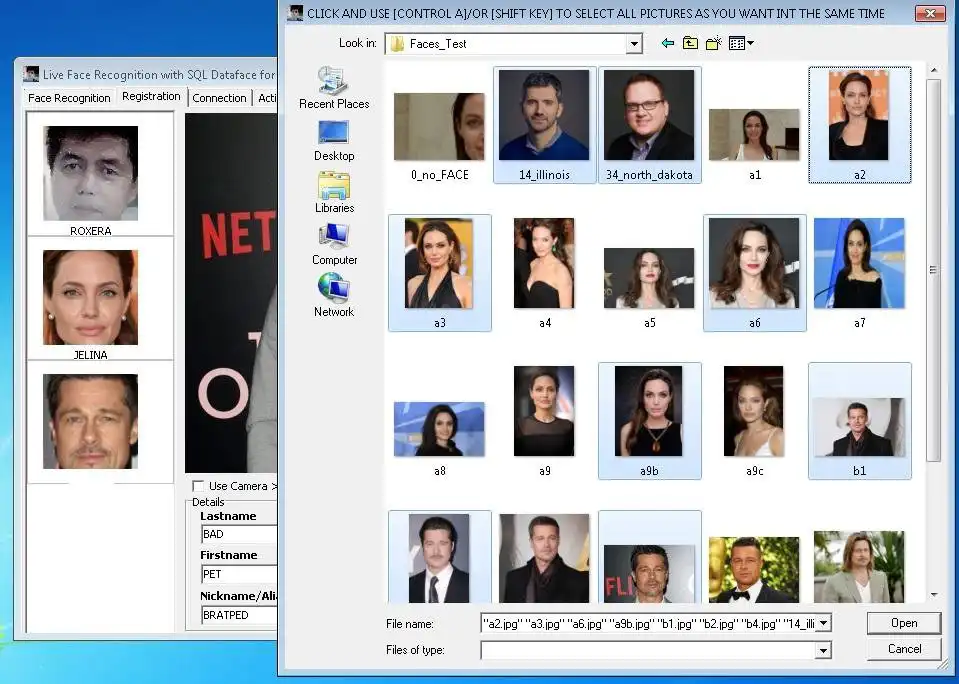Select the 14_illinois picture

click(544, 125)
